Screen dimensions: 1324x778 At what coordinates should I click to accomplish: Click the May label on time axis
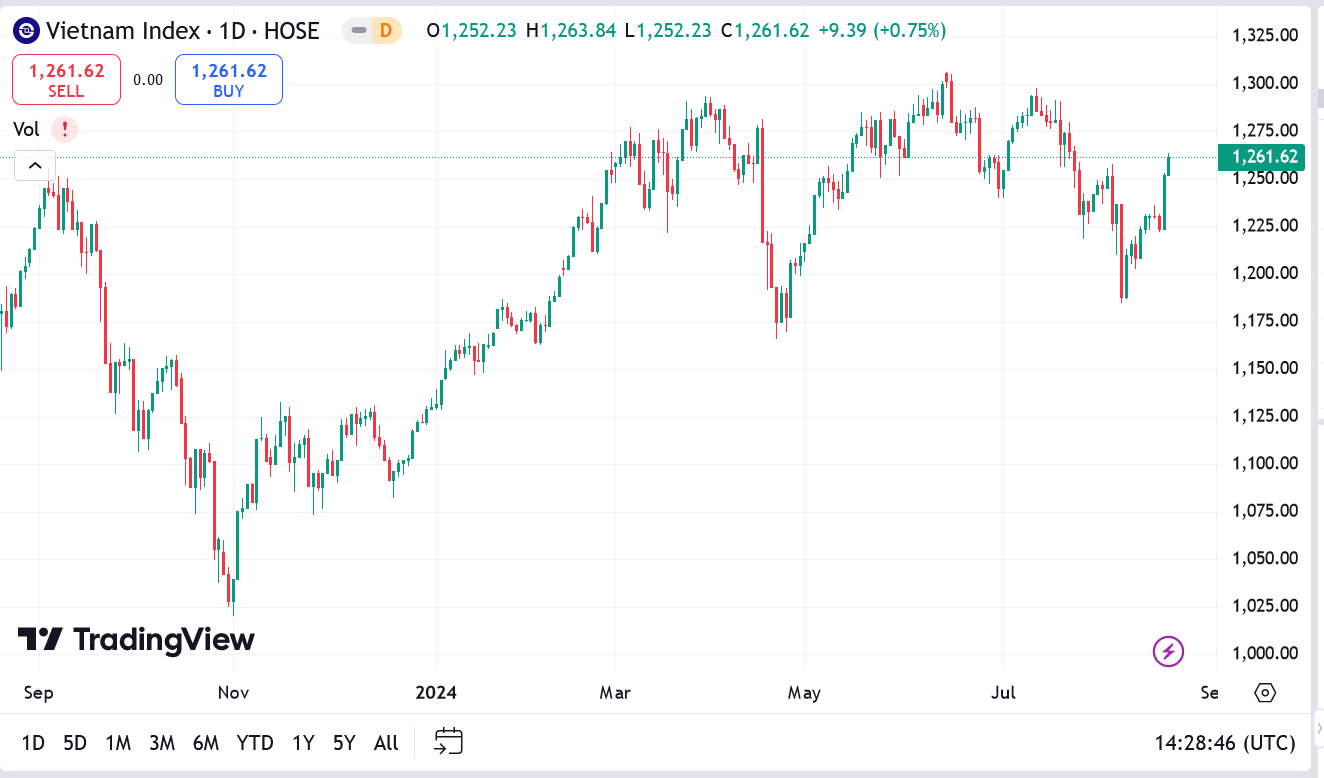pyautogui.click(x=804, y=692)
